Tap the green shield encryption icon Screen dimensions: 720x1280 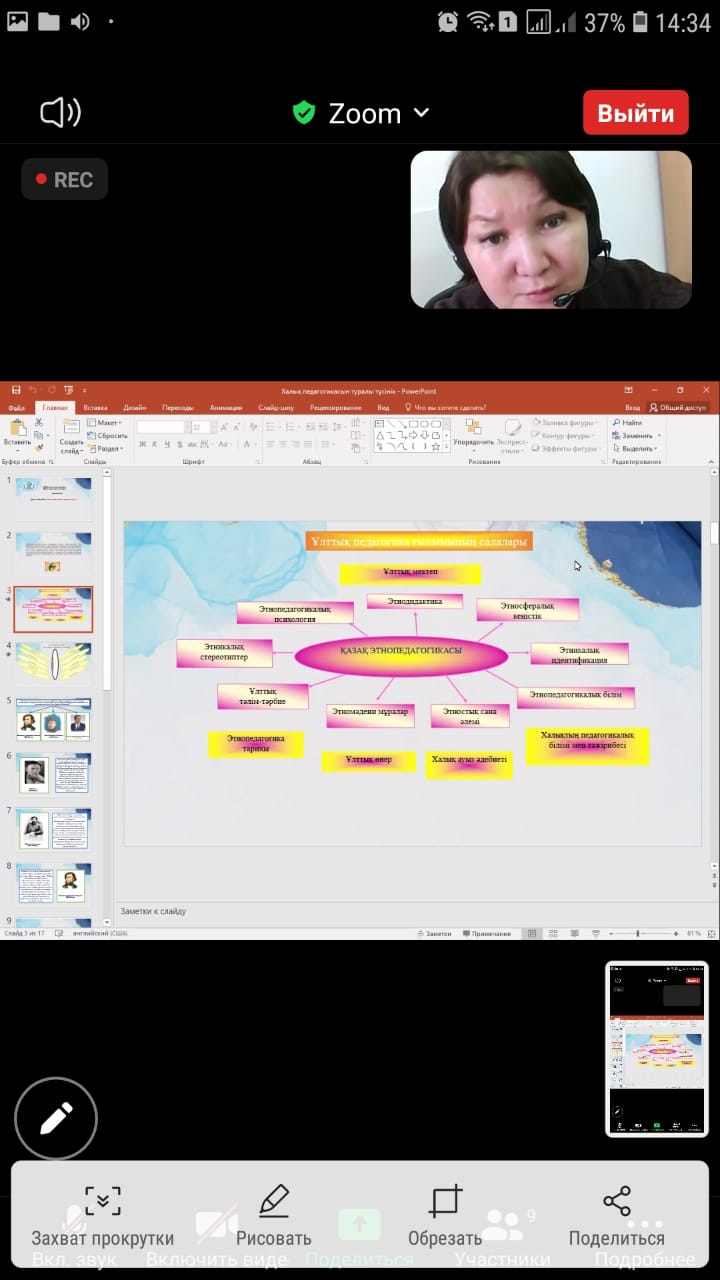[304, 113]
